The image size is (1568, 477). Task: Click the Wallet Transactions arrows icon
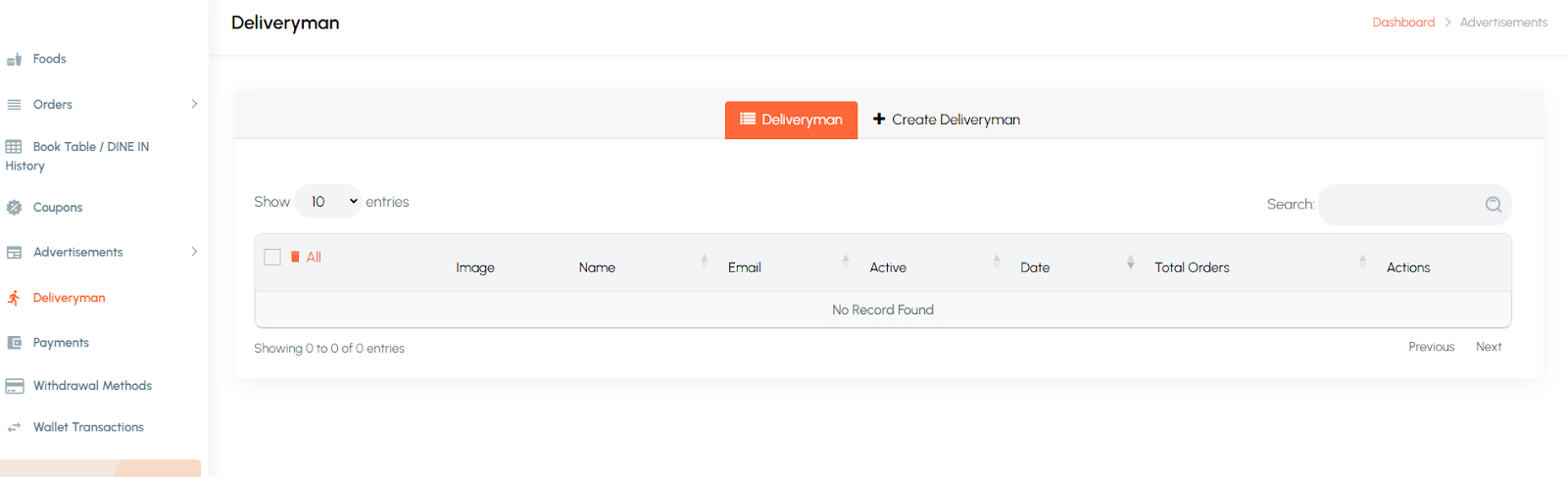(14, 427)
